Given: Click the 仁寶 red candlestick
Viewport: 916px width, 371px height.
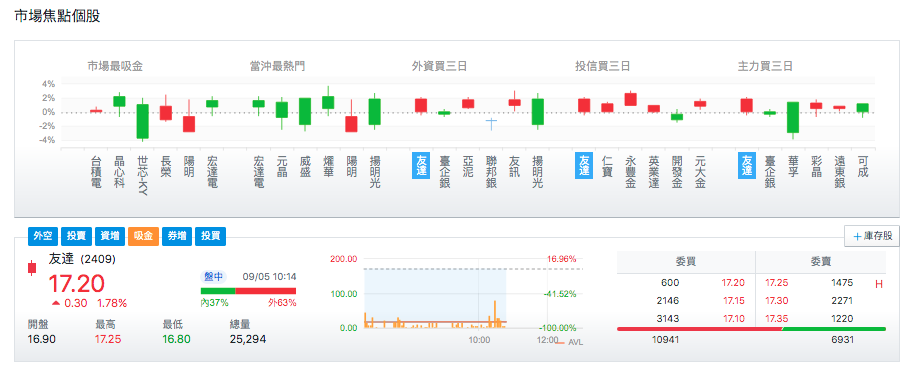Looking at the screenshot, I should [x=608, y=108].
